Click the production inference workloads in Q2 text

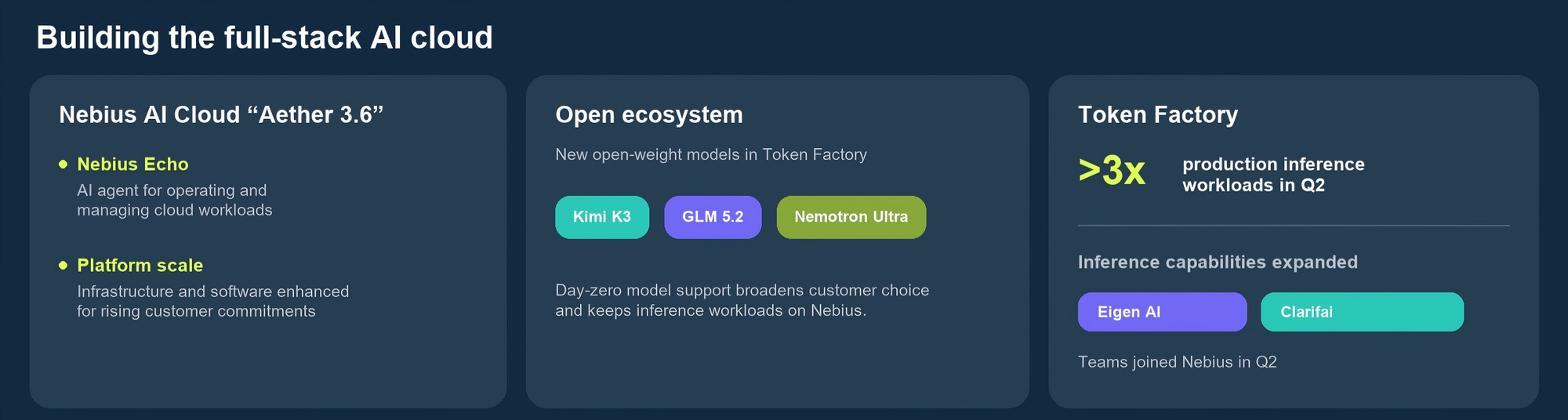click(1273, 175)
